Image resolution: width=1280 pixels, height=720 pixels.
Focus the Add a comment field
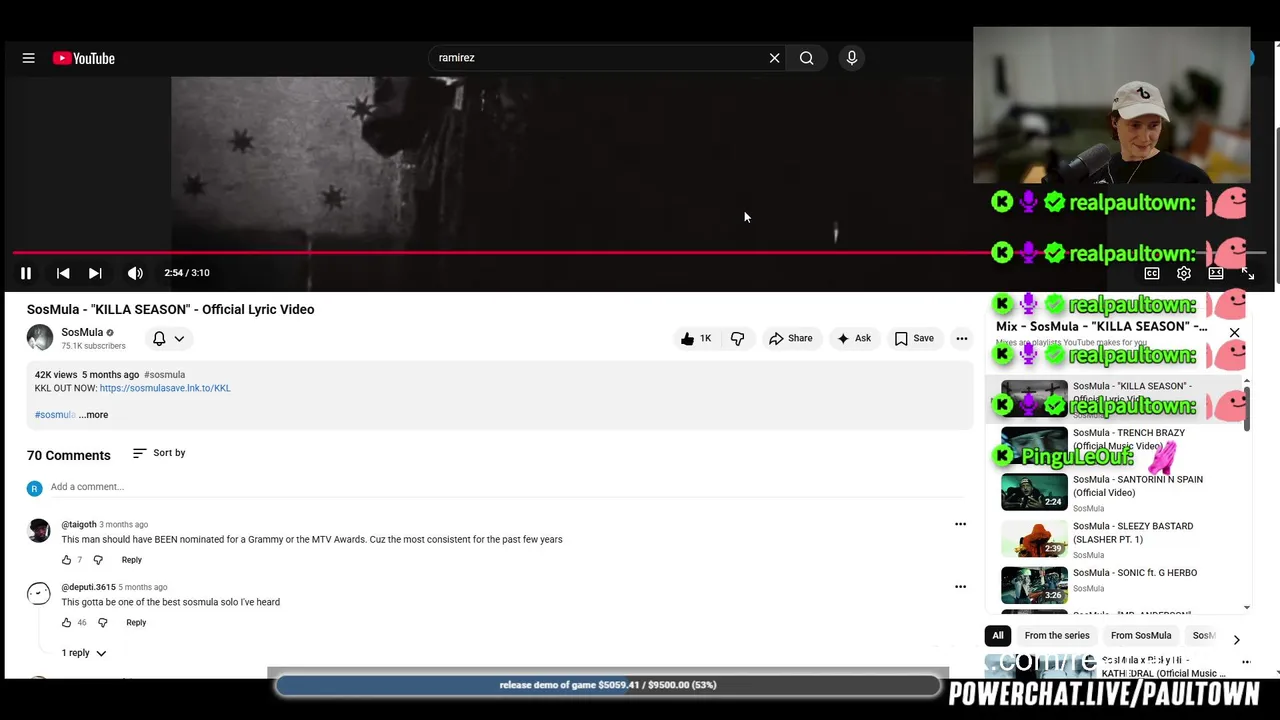coord(506,487)
